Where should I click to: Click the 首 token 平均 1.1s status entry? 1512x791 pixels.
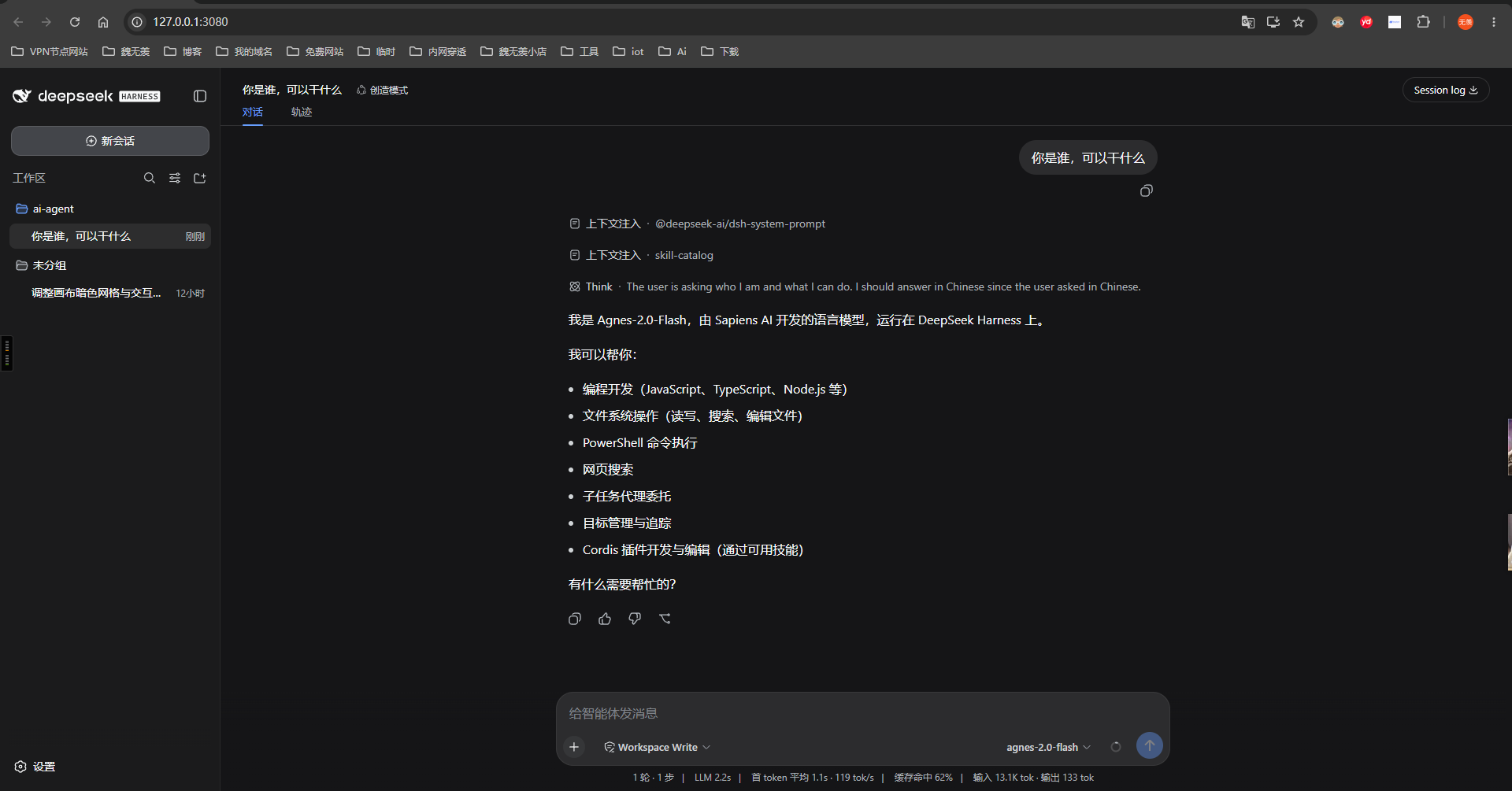[812, 778]
